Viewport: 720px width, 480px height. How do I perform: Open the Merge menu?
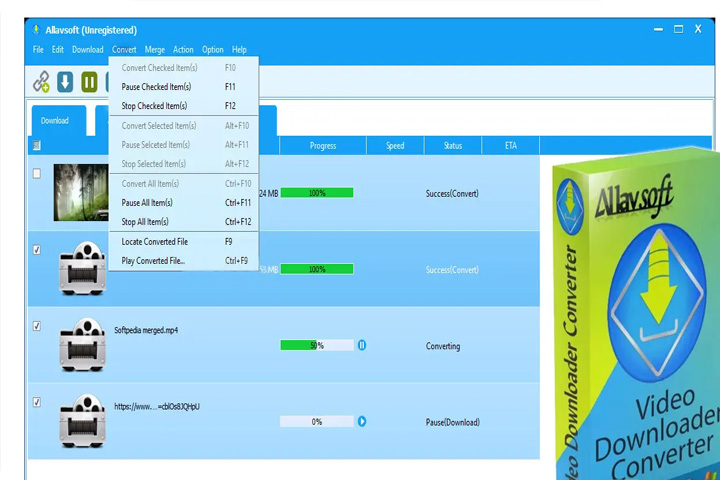[155, 50]
